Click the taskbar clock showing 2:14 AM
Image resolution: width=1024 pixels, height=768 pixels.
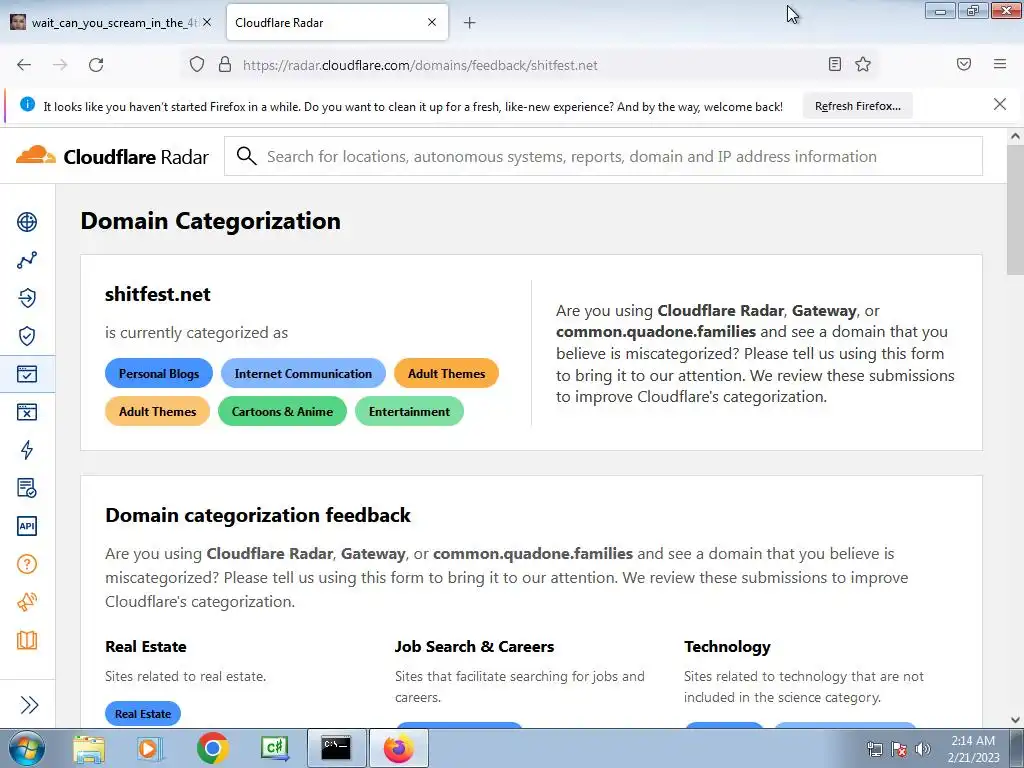pos(973,748)
